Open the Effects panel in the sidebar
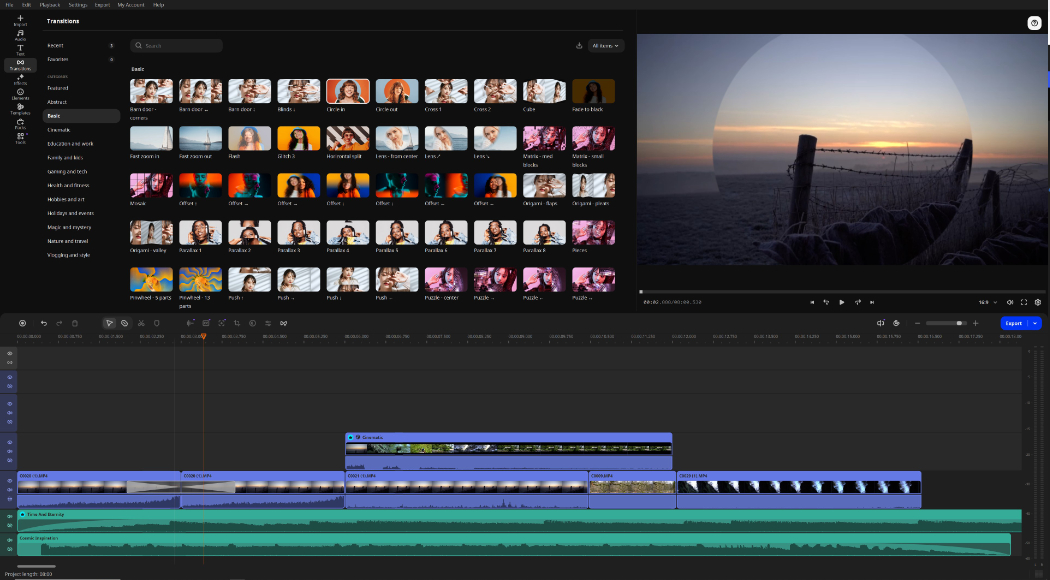1050x580 pixels. pyautogui.click(x=20, y=79)
